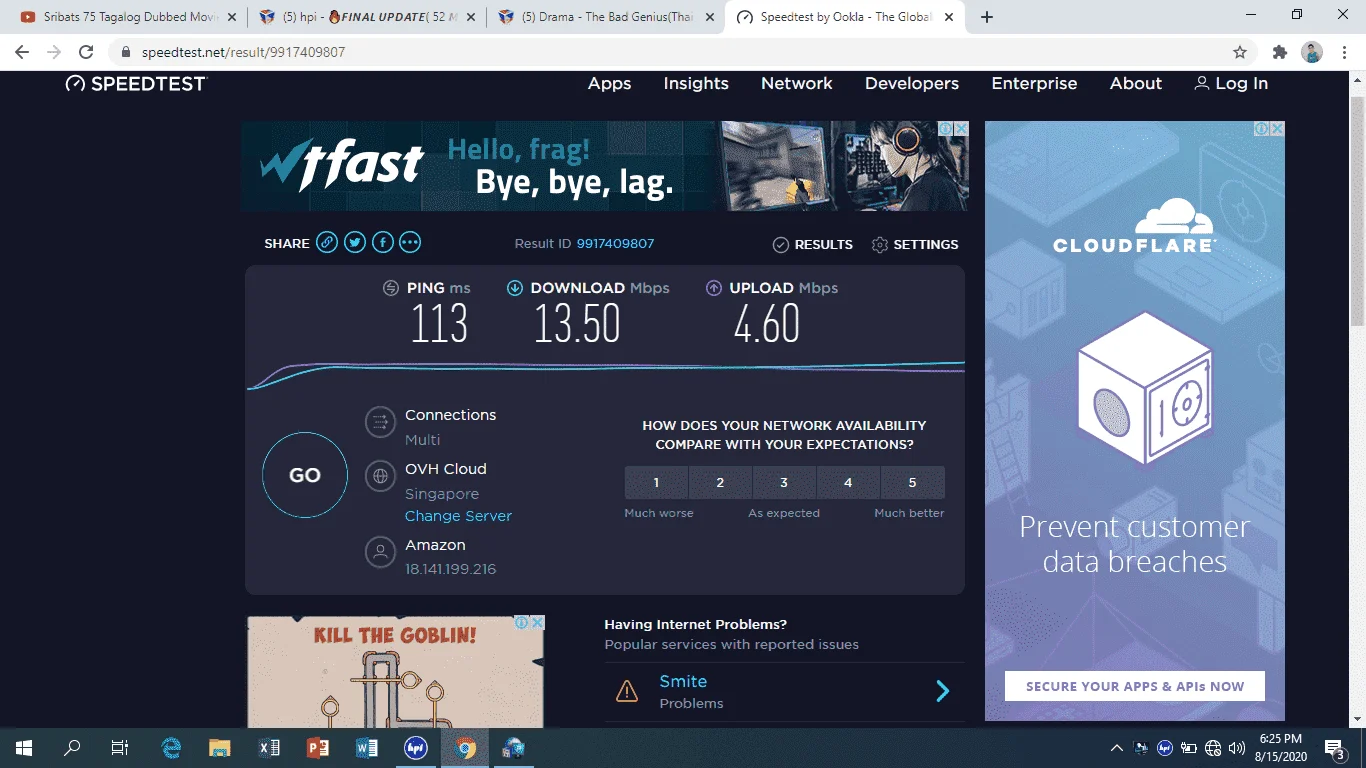Show hidden system tray icons
The height and width of the screenshot is (768, 1366).
tap(1117, 748)
